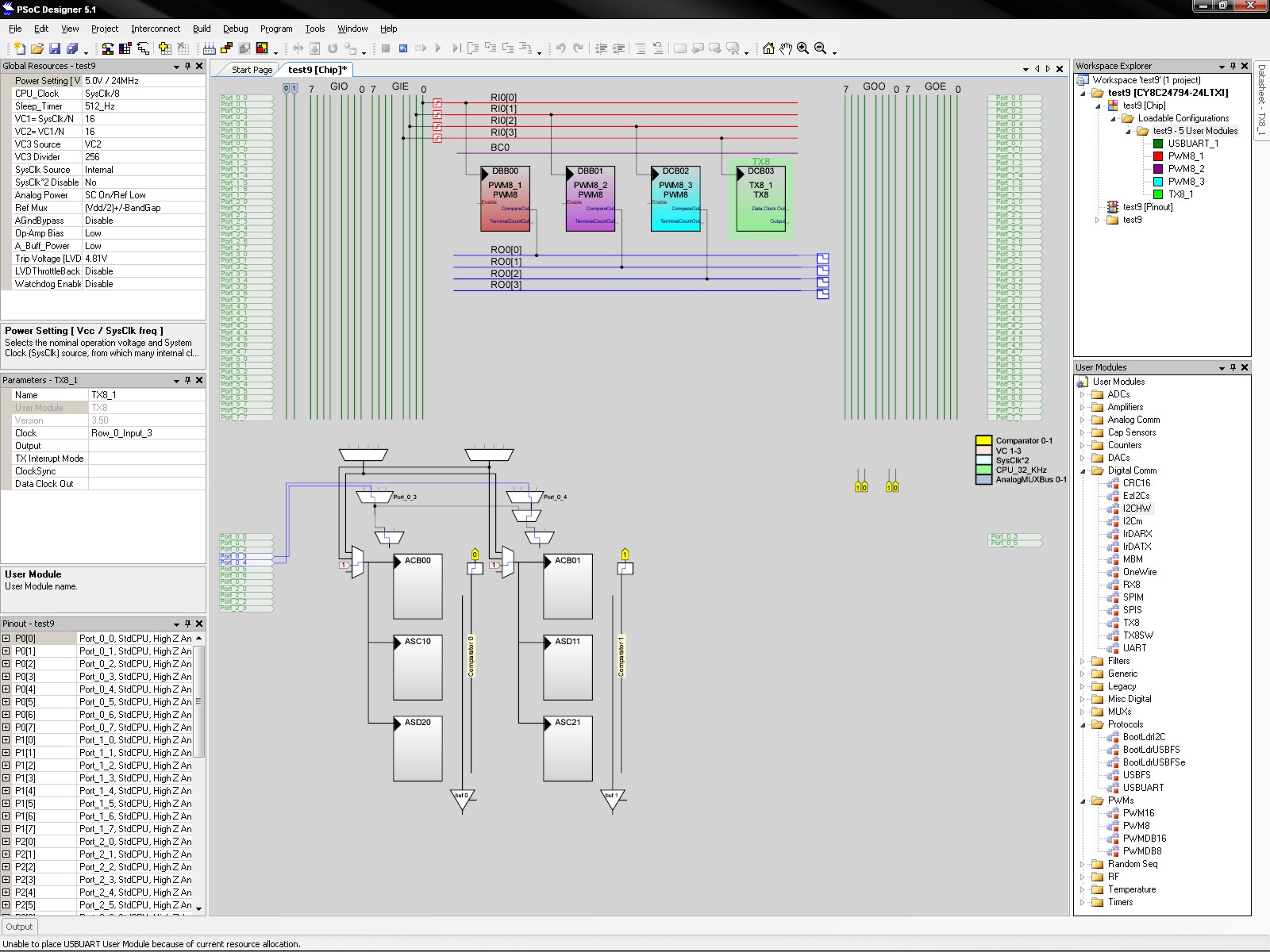Open the File menu
Screen dimensions: 1270x952
point(15,29)
